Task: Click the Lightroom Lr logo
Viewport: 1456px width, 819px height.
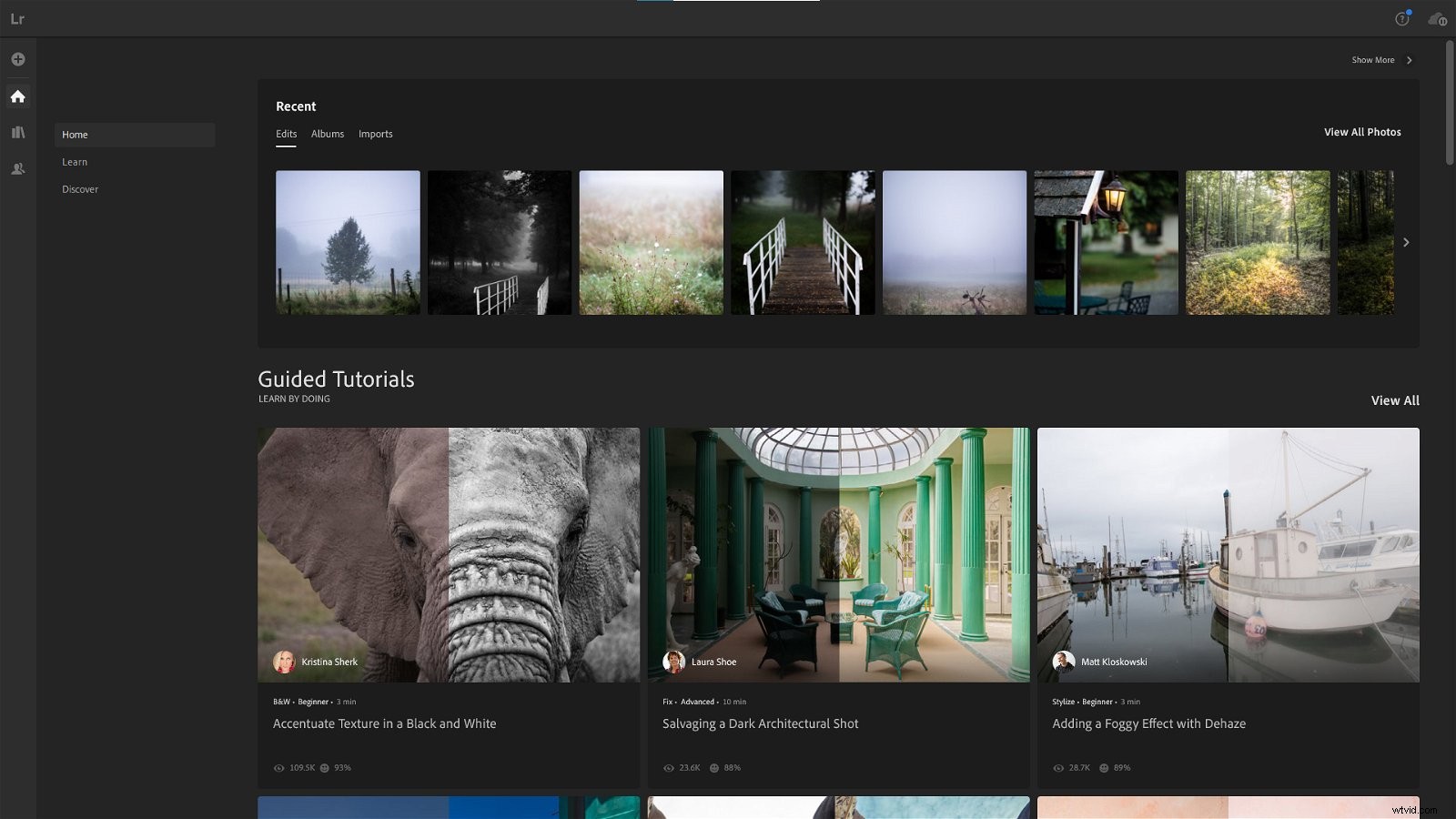Action: (18, 16)
